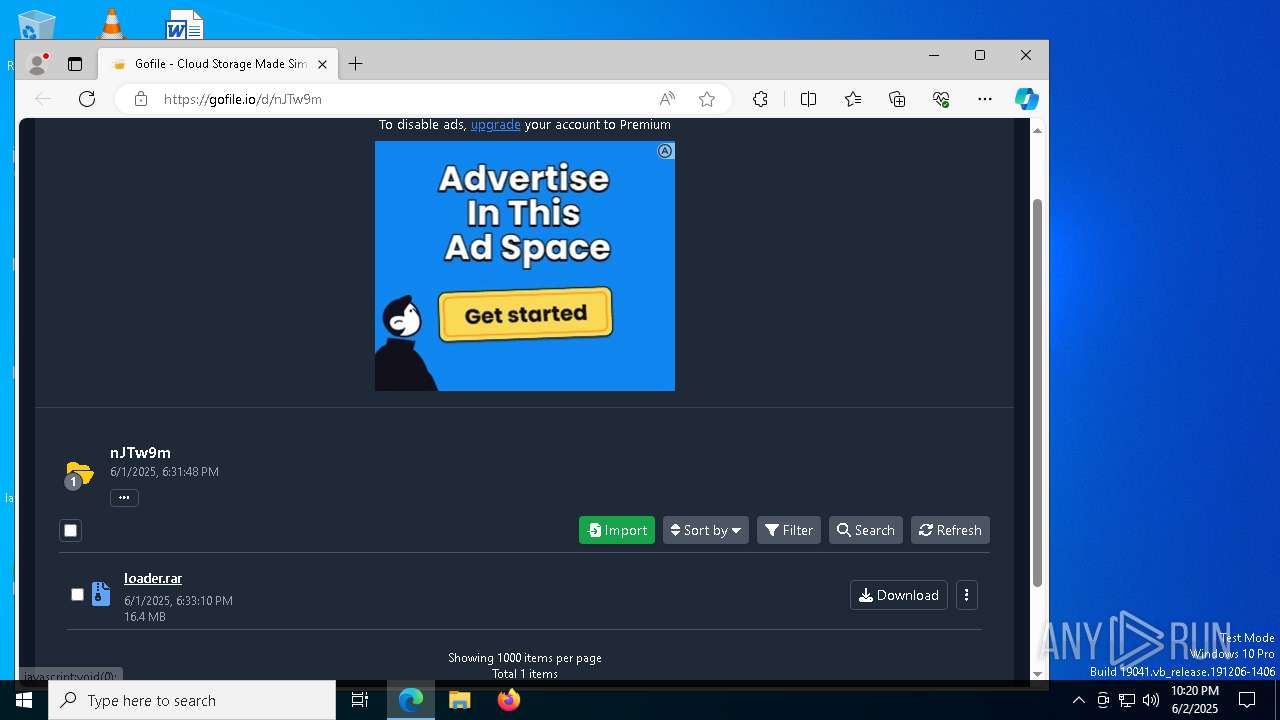Show hidden system tray icons
This screenshot has width=1280, height=720.
click(1079, 700)
